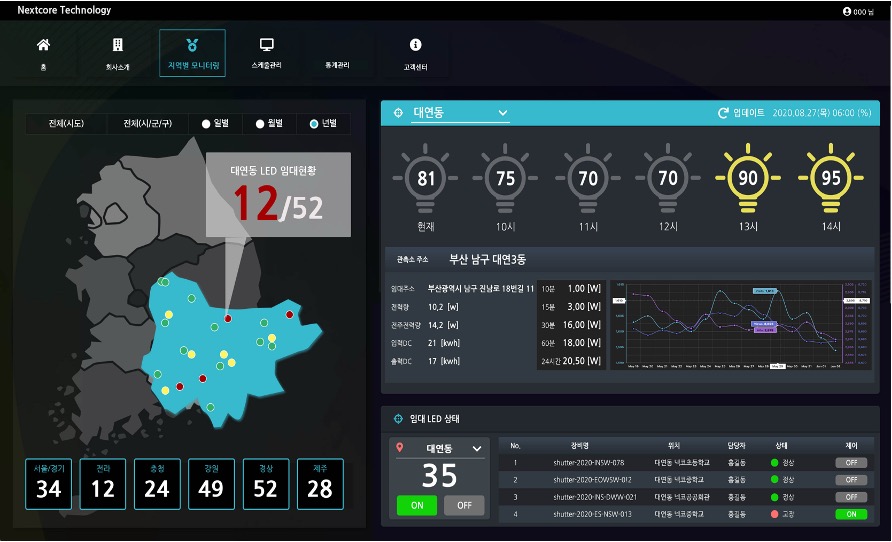Viewport: 892px width, 542px height.
Task: Select the 전라 region box showing 12
Action: (x=102, y=484)
